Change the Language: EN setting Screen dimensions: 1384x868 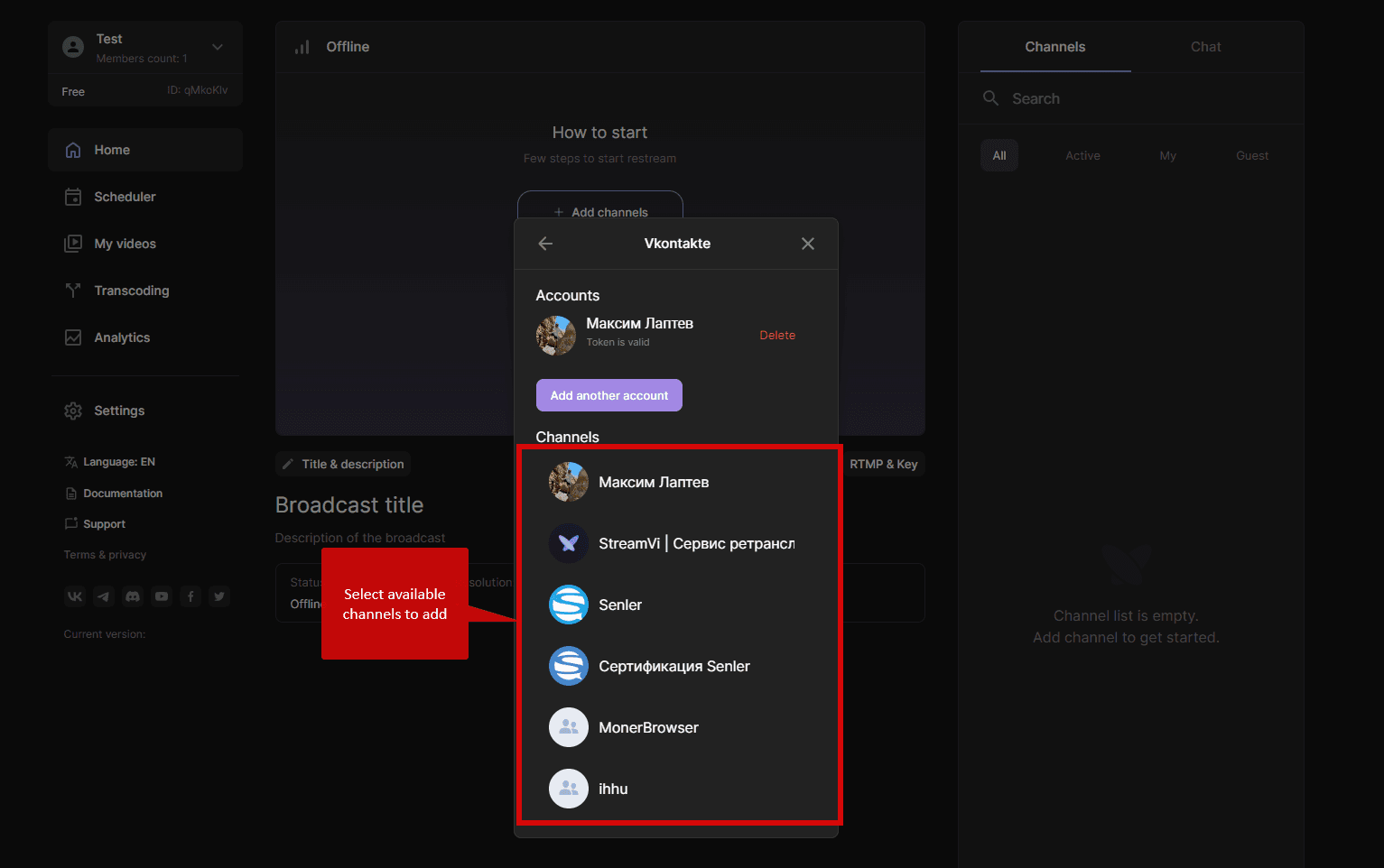[109, 462]
